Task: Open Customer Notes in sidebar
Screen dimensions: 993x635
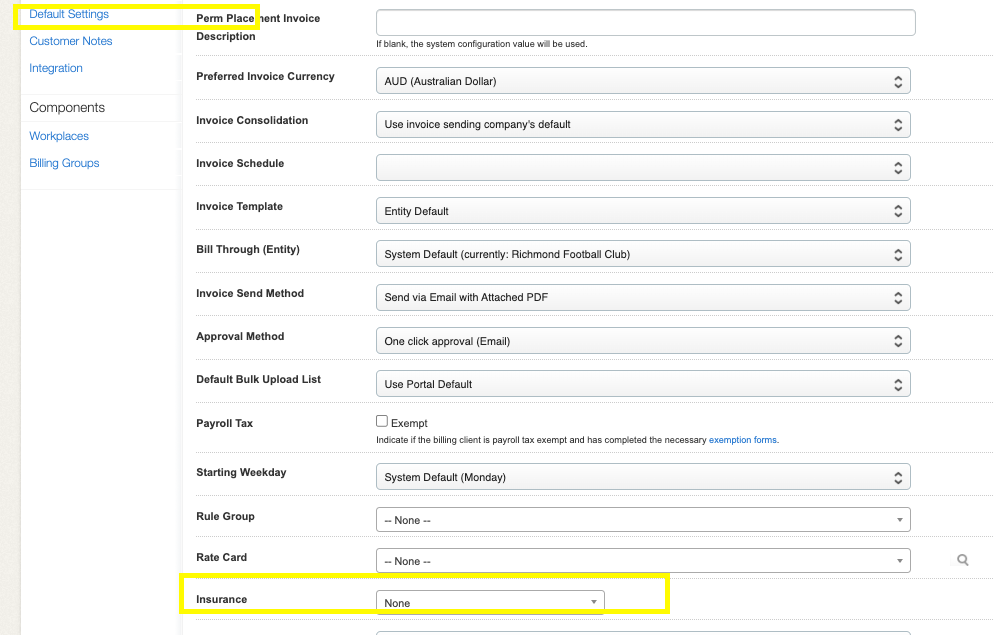Action: click(x=71, y=41)
